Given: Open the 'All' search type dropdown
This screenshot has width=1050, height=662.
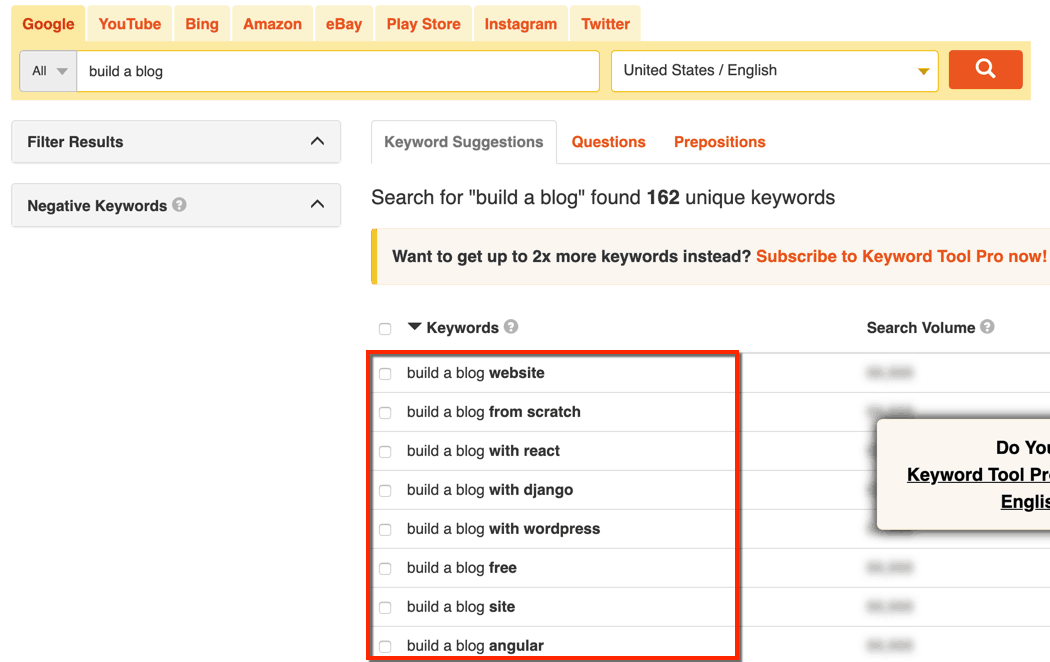Looking at the screenshot, I should tap(48, 71).
